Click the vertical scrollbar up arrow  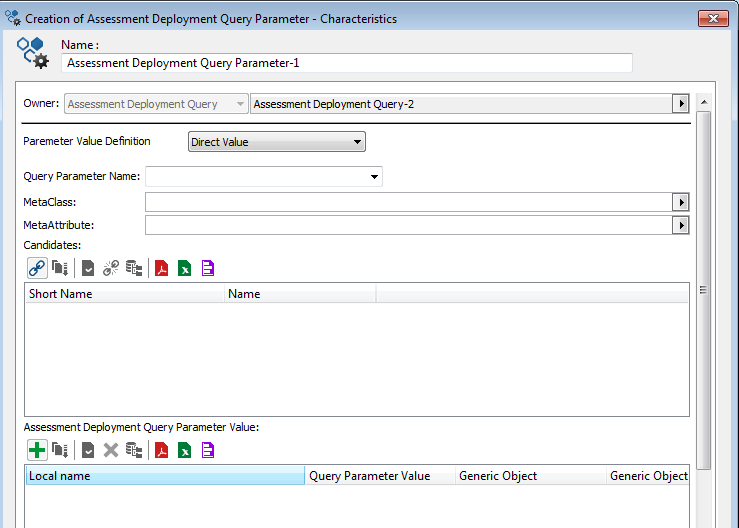(704, 103)
